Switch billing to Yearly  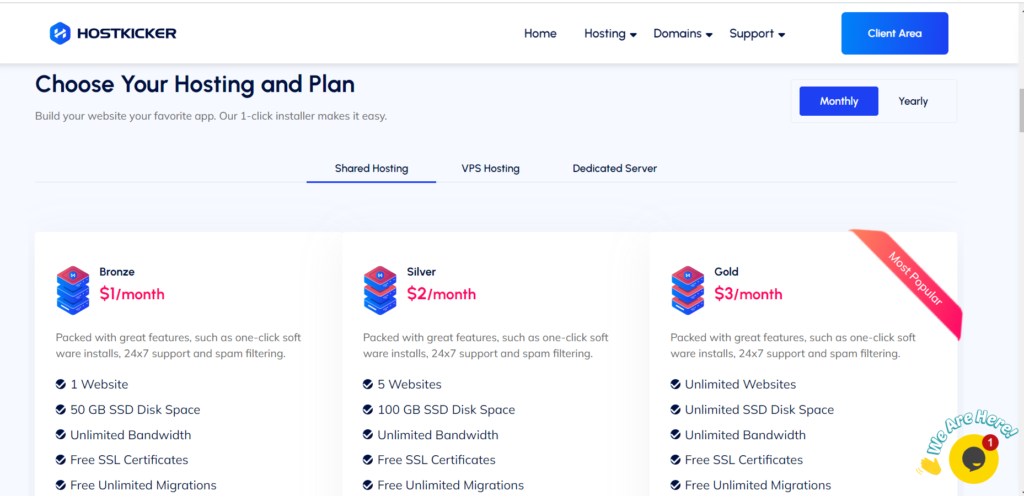point(913,101)
